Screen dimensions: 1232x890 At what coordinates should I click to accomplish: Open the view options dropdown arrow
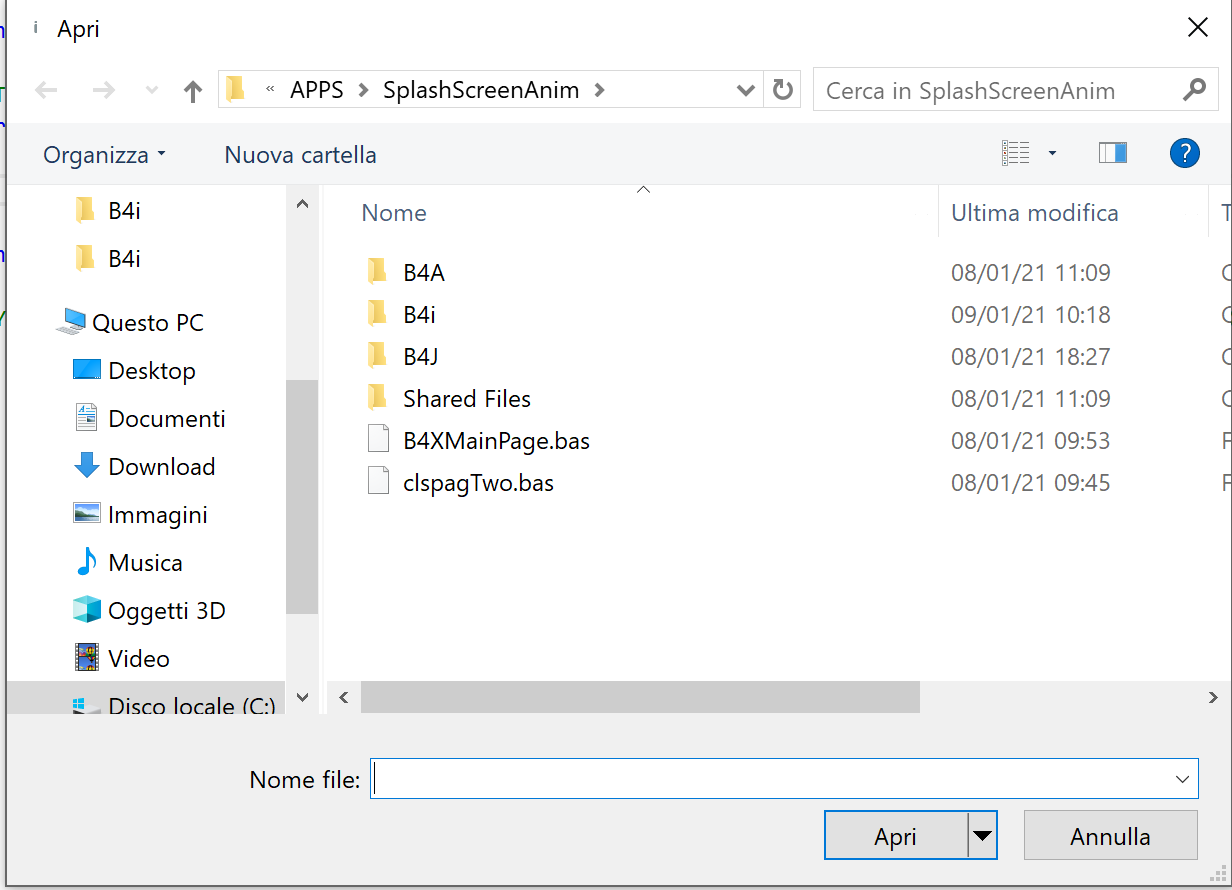point(1052,153)
